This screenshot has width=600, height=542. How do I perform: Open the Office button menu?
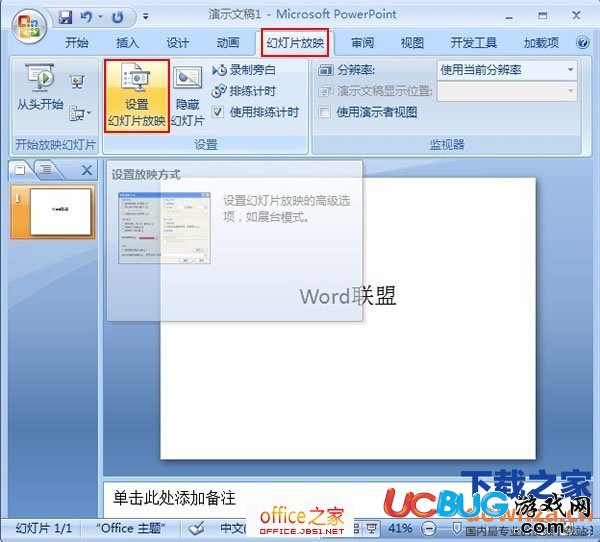tap(28, 26)
